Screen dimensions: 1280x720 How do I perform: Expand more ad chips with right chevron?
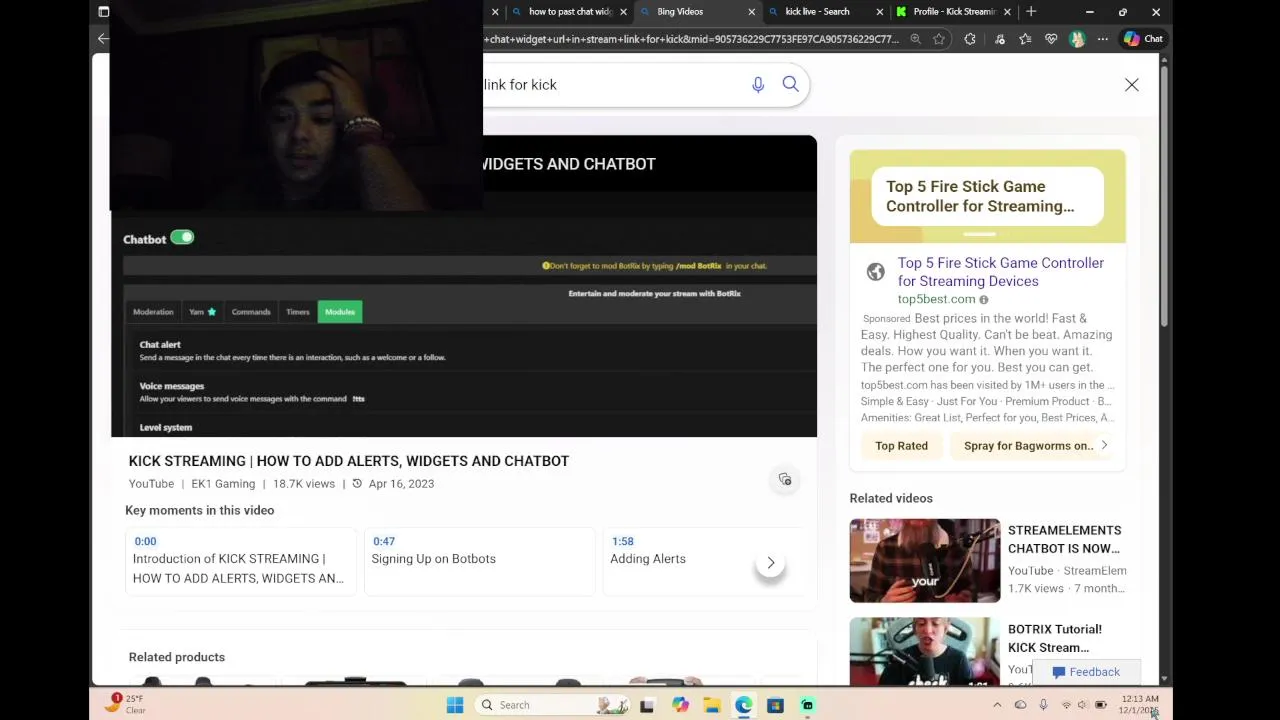[x=1104, y=445]
